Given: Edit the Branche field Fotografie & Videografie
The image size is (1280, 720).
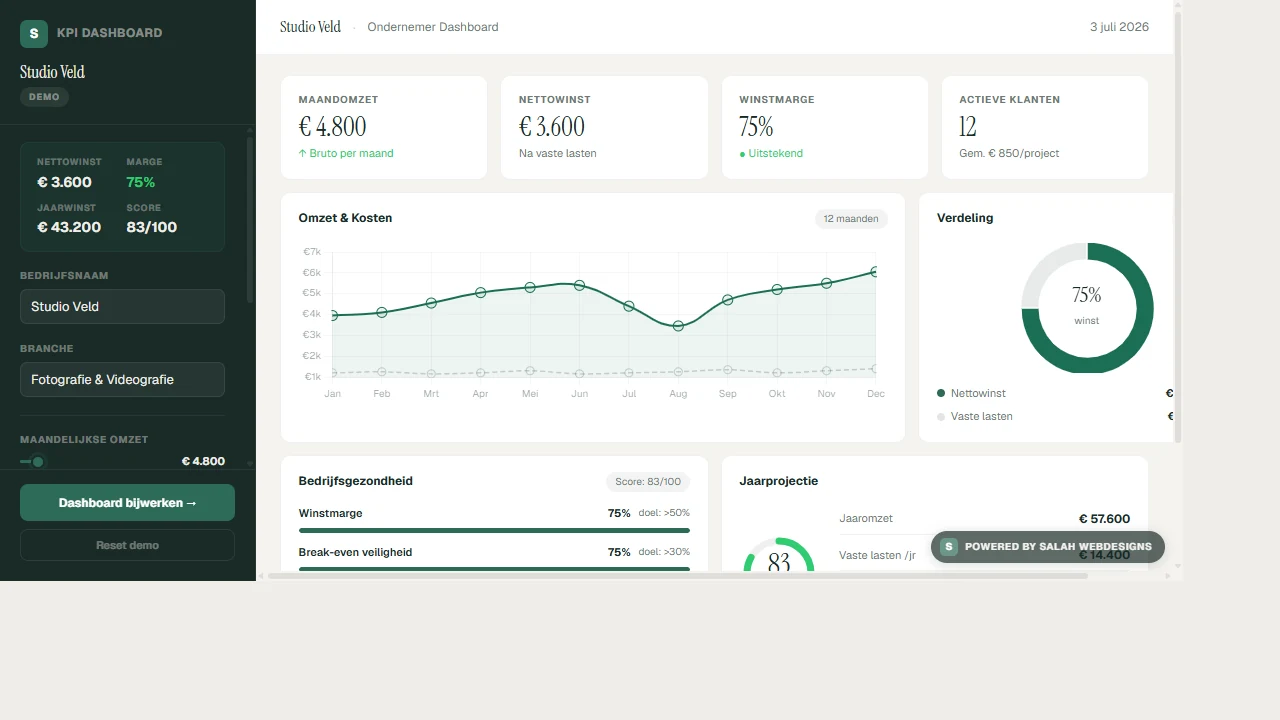Looking at the screenshot, I should point(122,379).
